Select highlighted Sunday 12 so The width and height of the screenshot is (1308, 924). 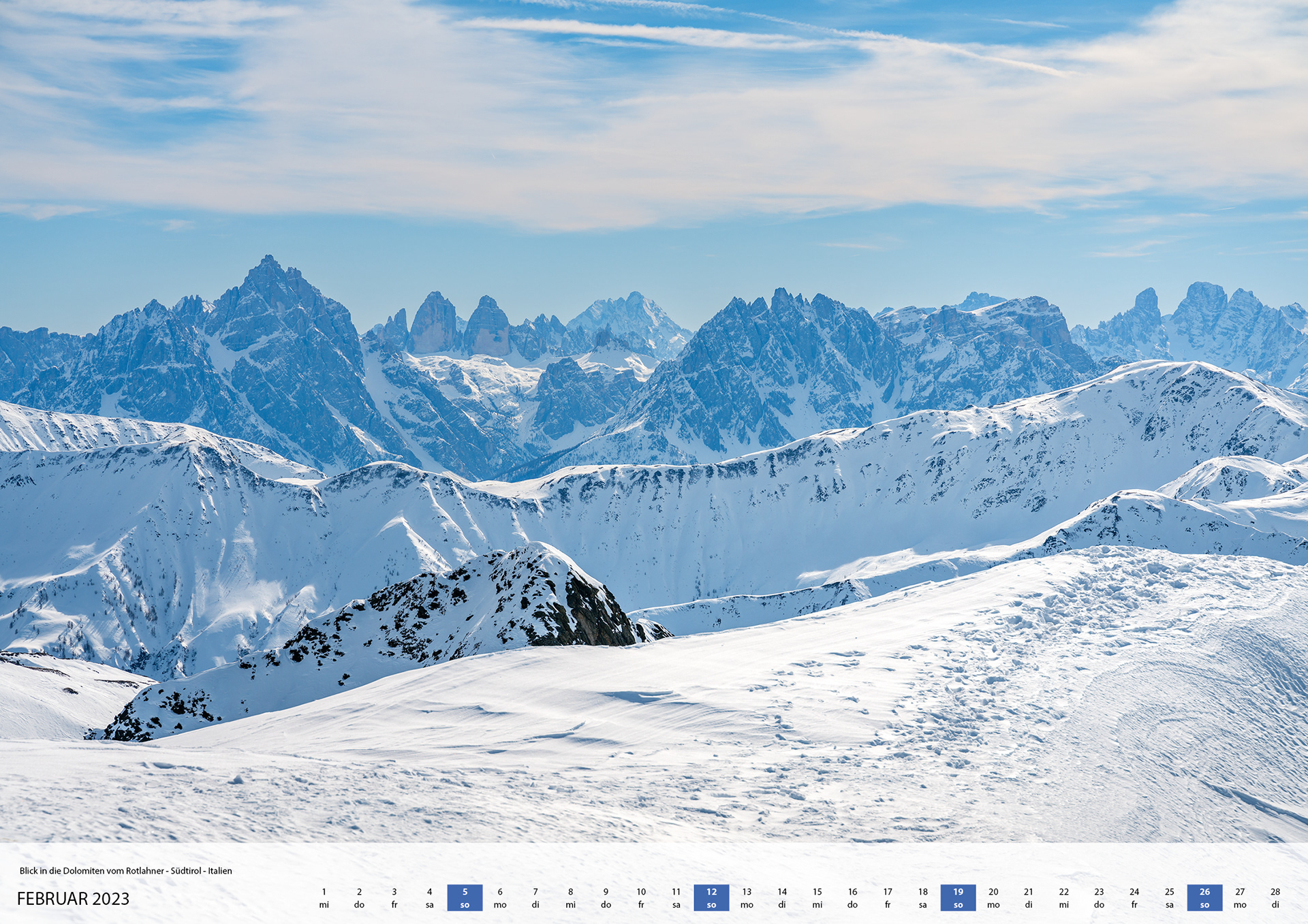pyautogui.click(x=712, y=898)
